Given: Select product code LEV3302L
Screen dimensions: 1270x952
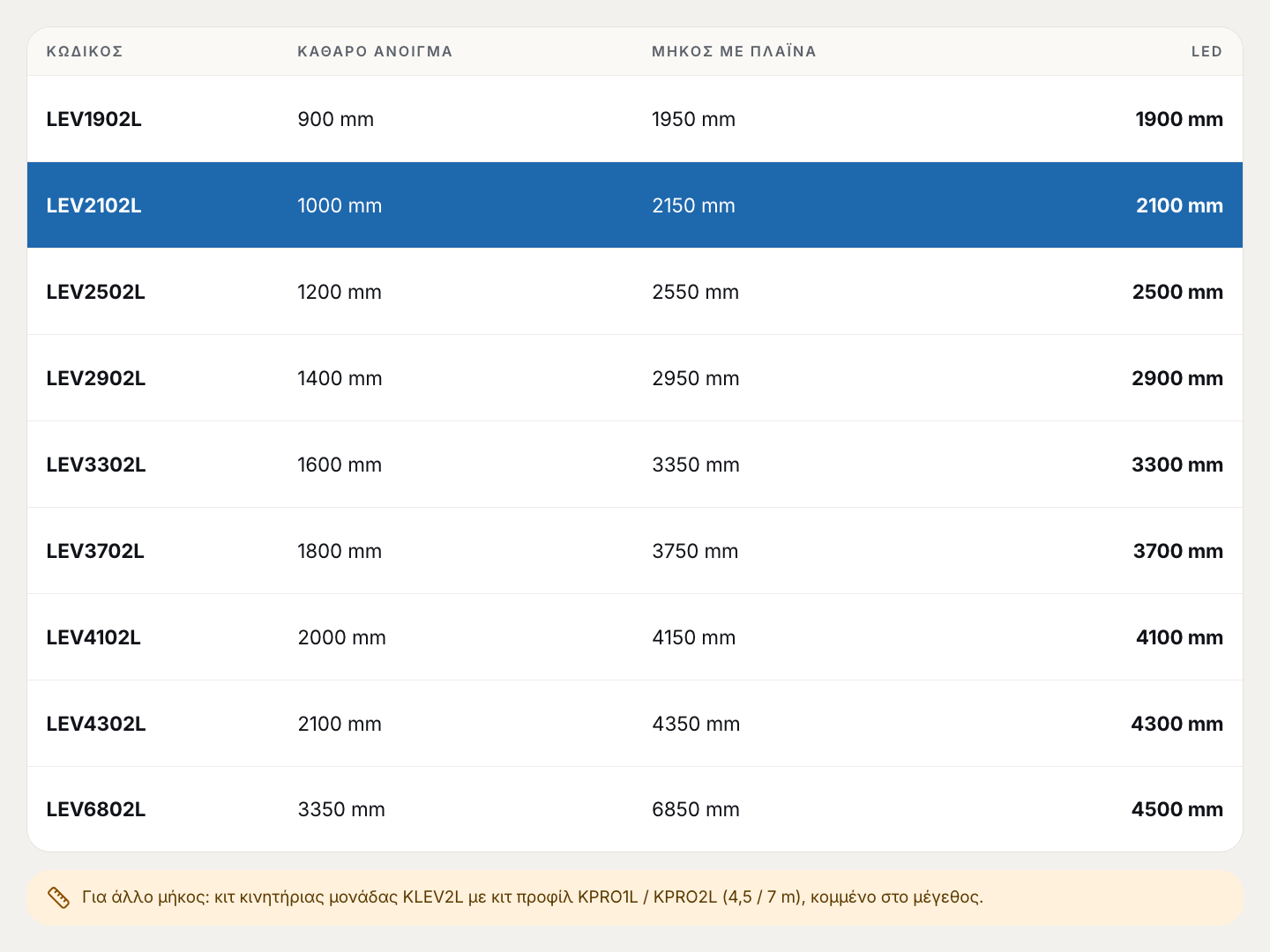Looking at the screenshot, I should 95,465.
